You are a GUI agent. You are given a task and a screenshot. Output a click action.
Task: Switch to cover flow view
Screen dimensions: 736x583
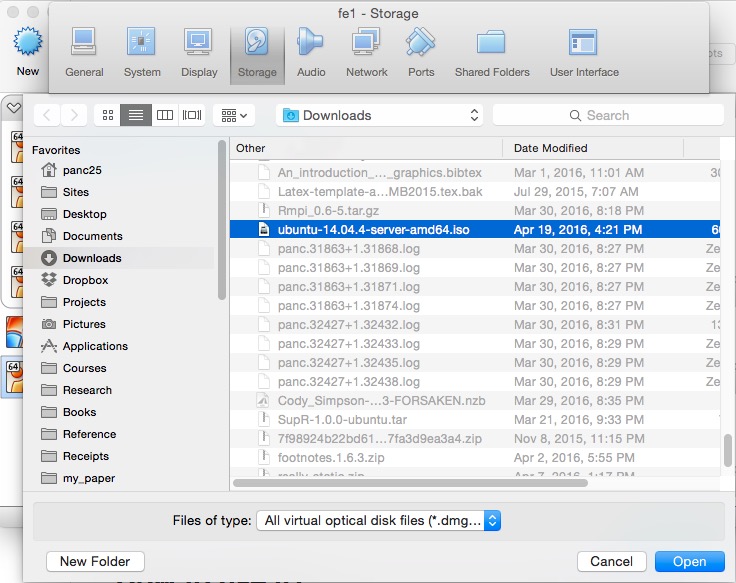pos(192,115)
